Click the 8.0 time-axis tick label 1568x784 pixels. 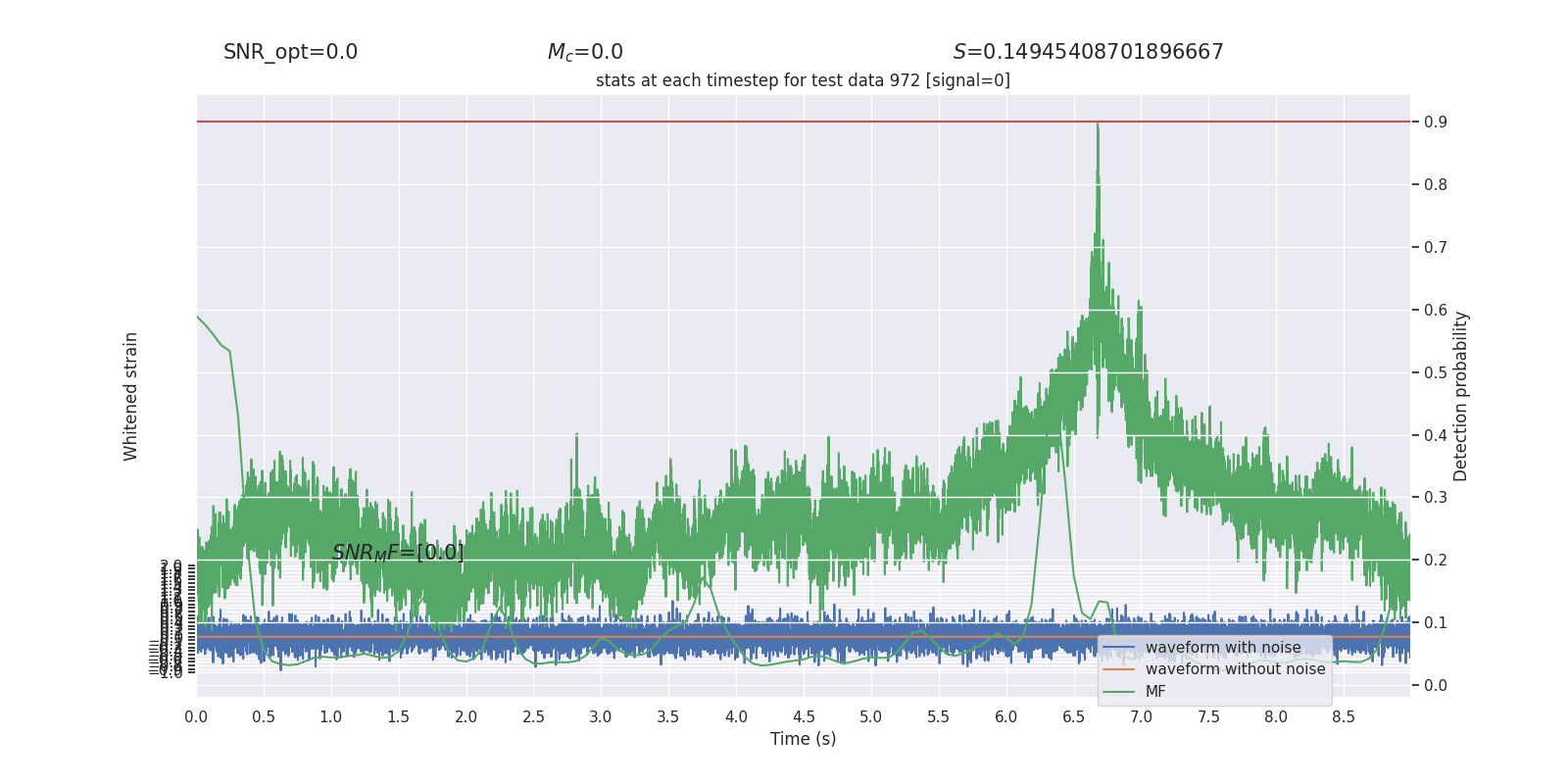coord(1276,717)
